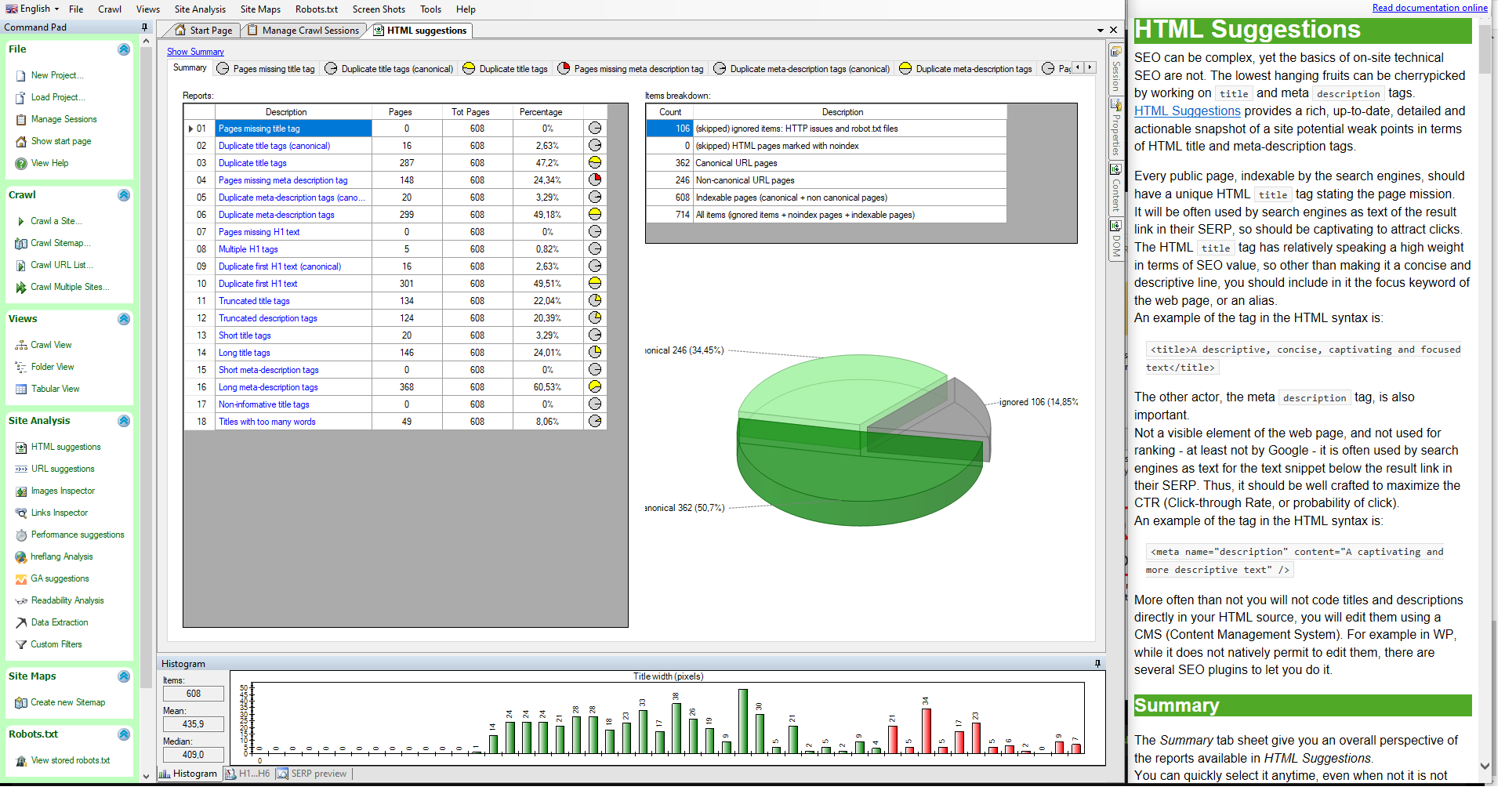Switch to the Manage Crawl Sessions tab
This screenshot has width=1505, height=812.
tap(303, 31)
